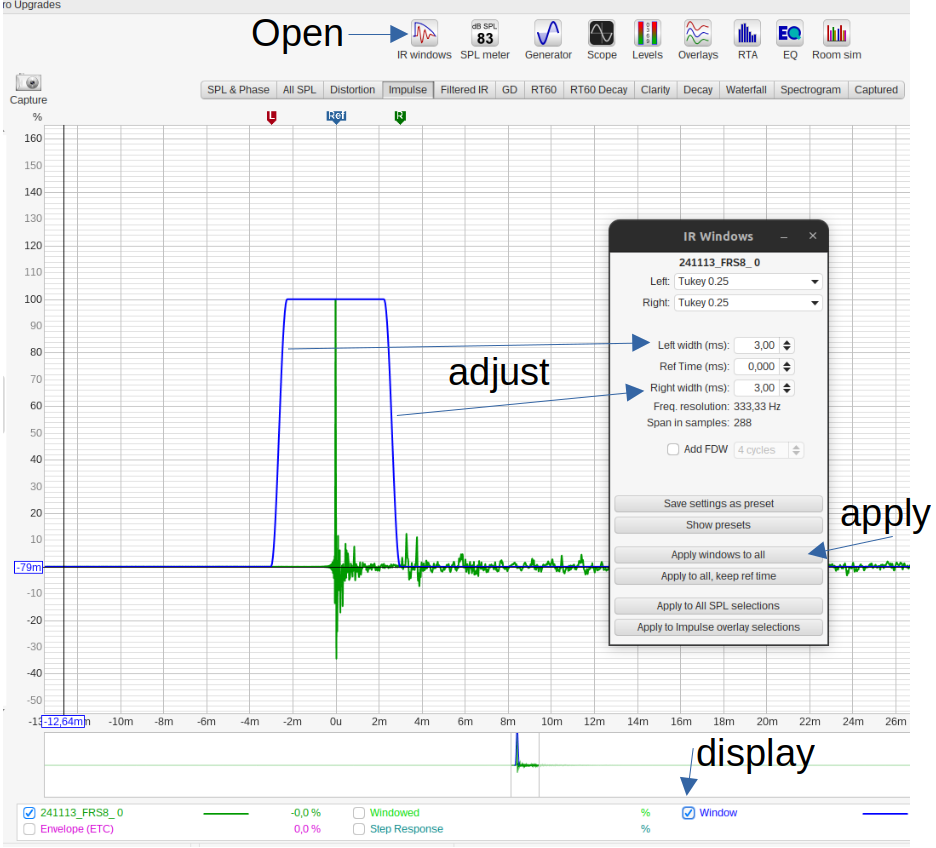Open the Filtered IR tab
This screenshot has height=848, width=936.
point(464,90)
